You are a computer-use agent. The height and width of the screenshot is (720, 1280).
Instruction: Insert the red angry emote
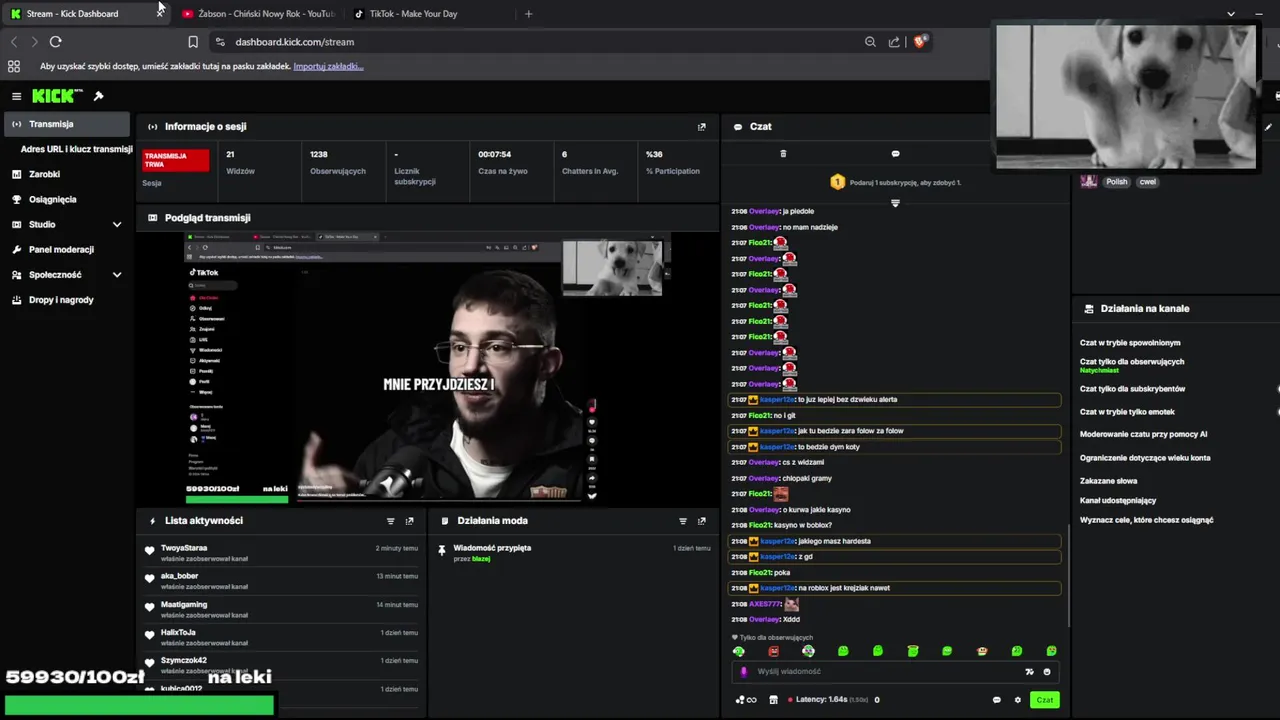click(x=773, y=651)
